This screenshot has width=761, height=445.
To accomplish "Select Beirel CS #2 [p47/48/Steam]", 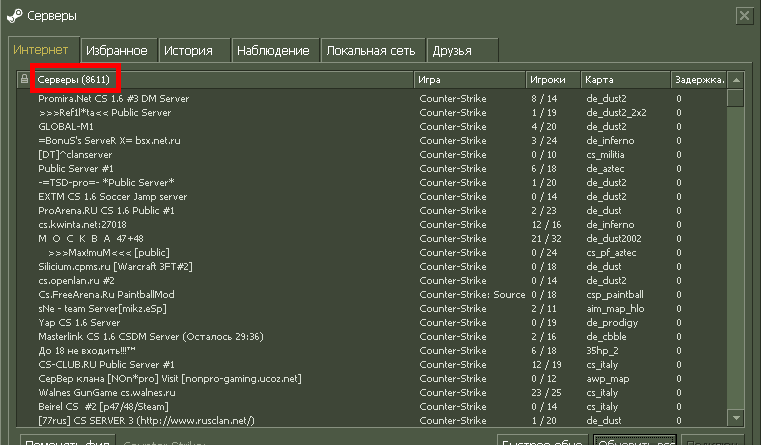I will coord(372,407).
